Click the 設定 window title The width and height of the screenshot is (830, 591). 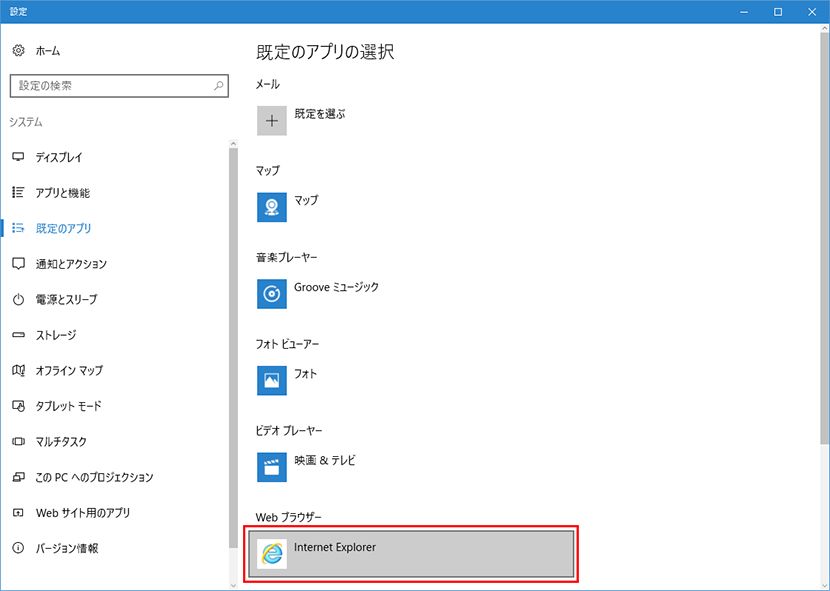point(18,12)
